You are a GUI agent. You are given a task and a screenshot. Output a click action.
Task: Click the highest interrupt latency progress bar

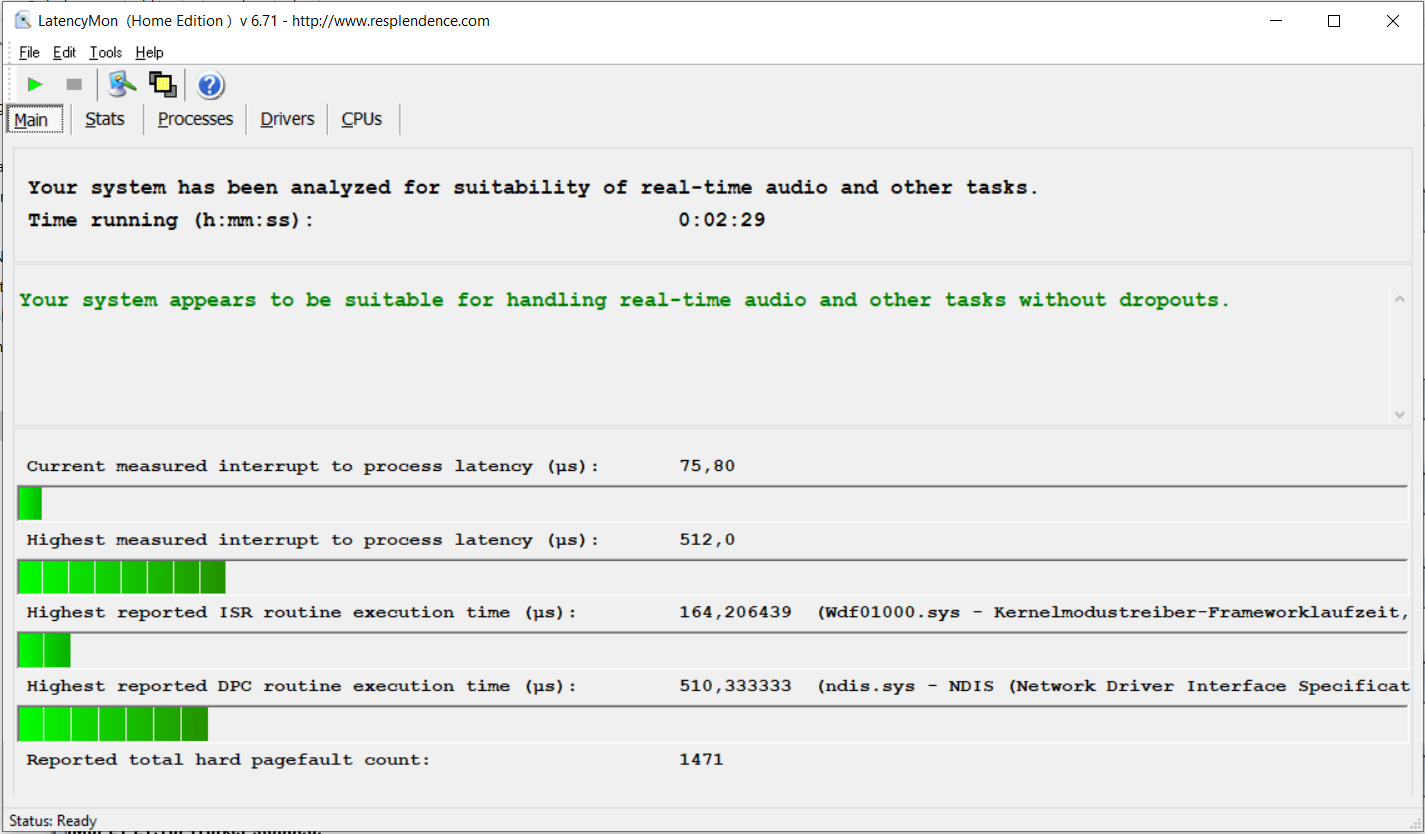[x=713, y=577]
